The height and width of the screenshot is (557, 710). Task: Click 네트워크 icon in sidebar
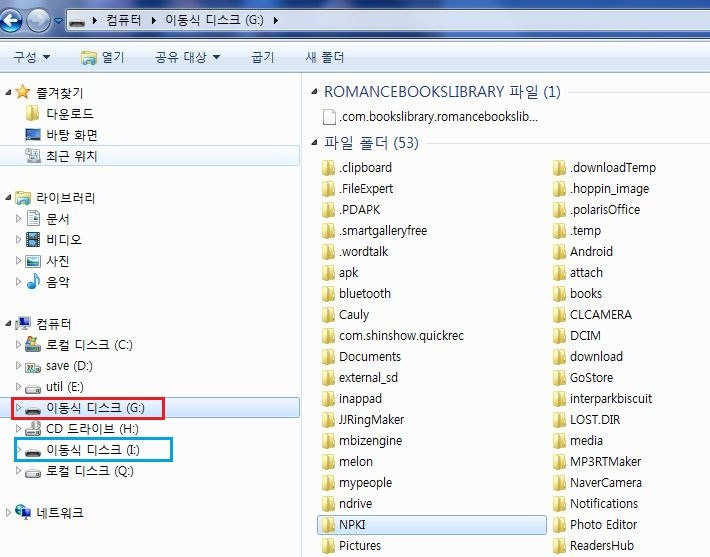[23, 512]
